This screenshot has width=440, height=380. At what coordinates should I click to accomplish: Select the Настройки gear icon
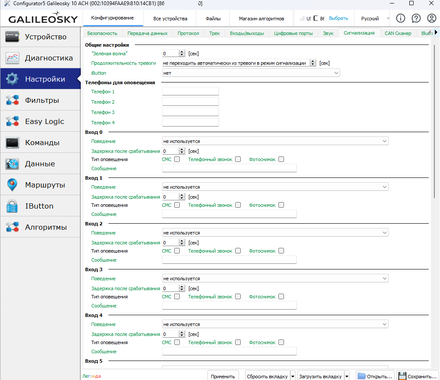(12, 79)
